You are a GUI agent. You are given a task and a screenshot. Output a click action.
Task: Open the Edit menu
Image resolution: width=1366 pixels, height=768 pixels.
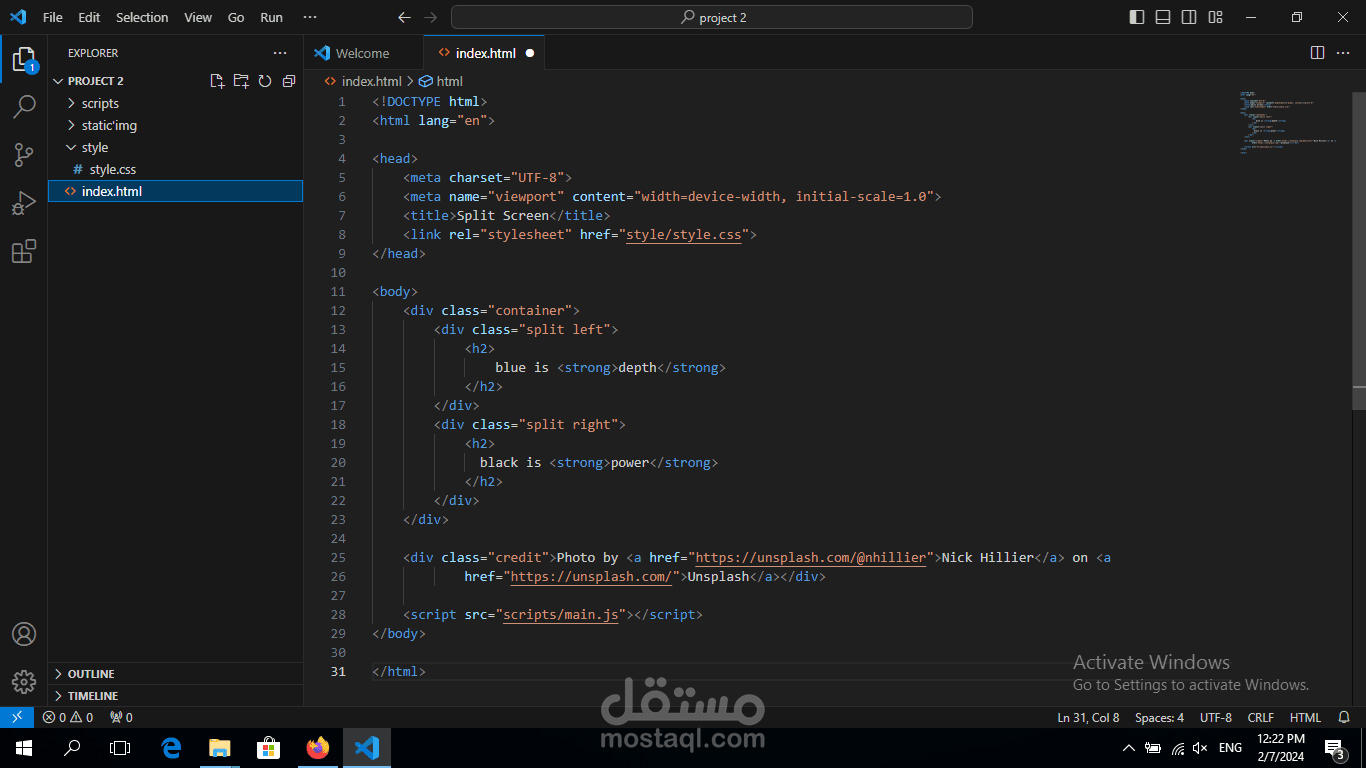(x=89, y=17)
